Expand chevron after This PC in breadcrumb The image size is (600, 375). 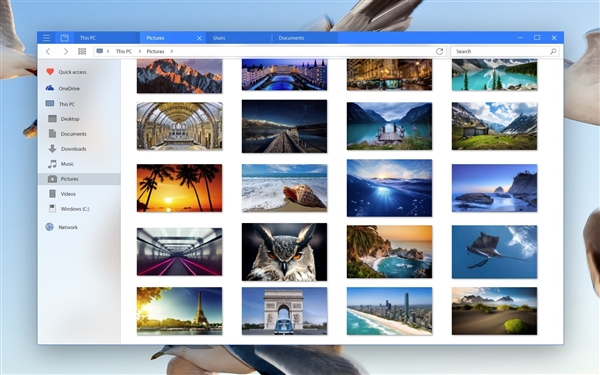tap(140, 51)
